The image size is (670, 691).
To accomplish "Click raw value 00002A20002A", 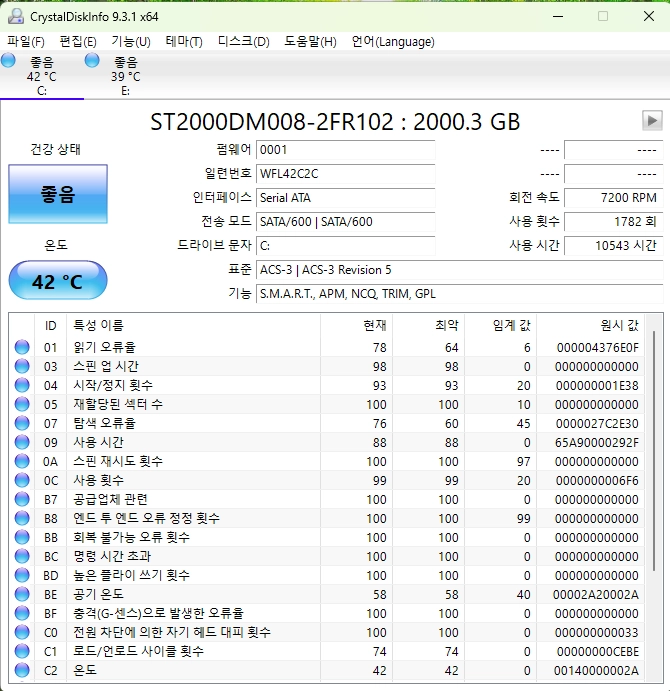I will click(596, 594).
